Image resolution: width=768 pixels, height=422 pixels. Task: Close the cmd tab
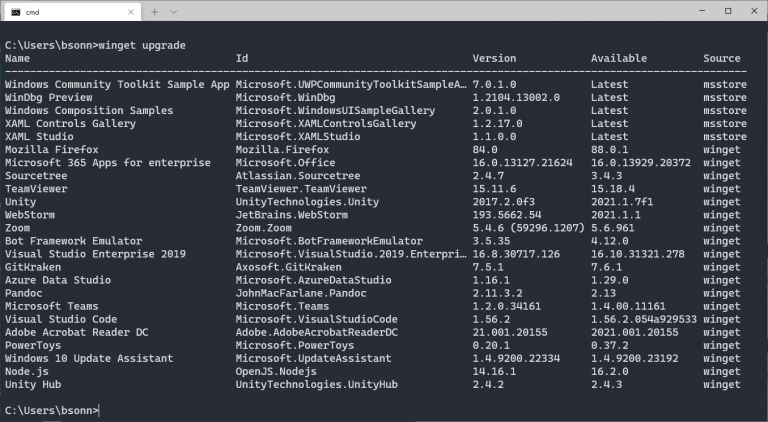[131, 12]
